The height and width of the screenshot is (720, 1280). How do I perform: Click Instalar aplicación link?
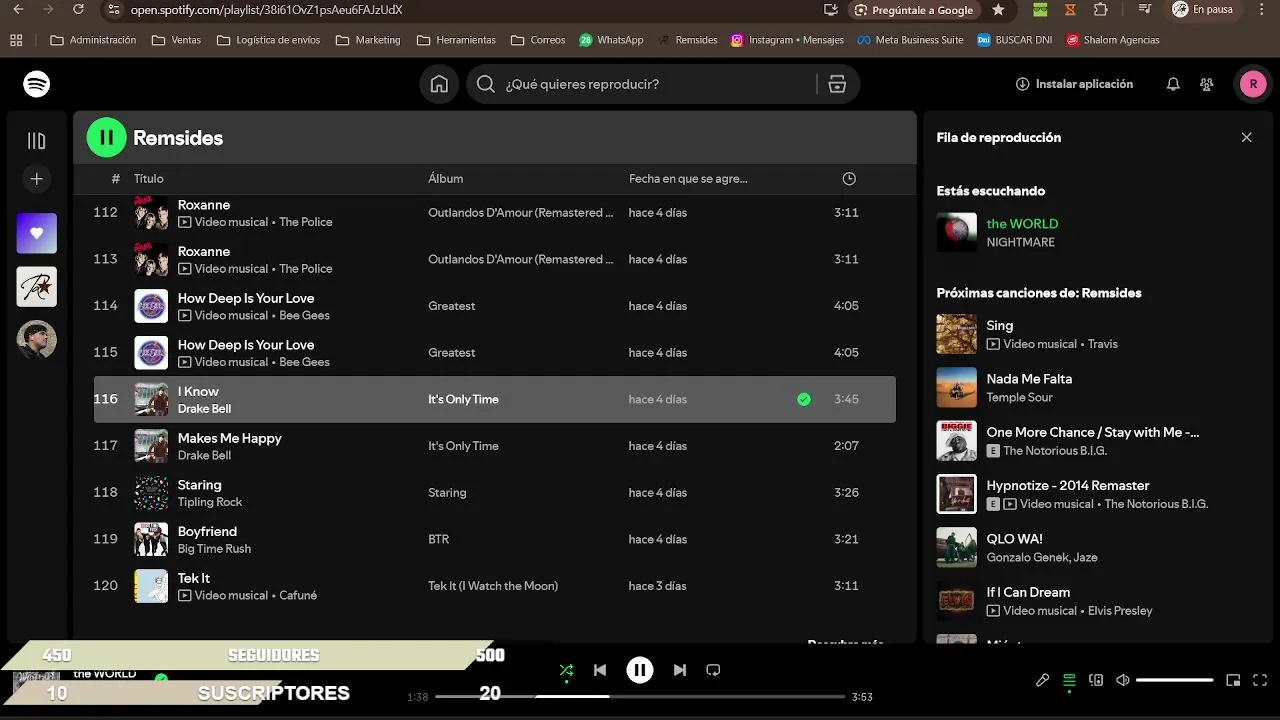click(1074, 84)
